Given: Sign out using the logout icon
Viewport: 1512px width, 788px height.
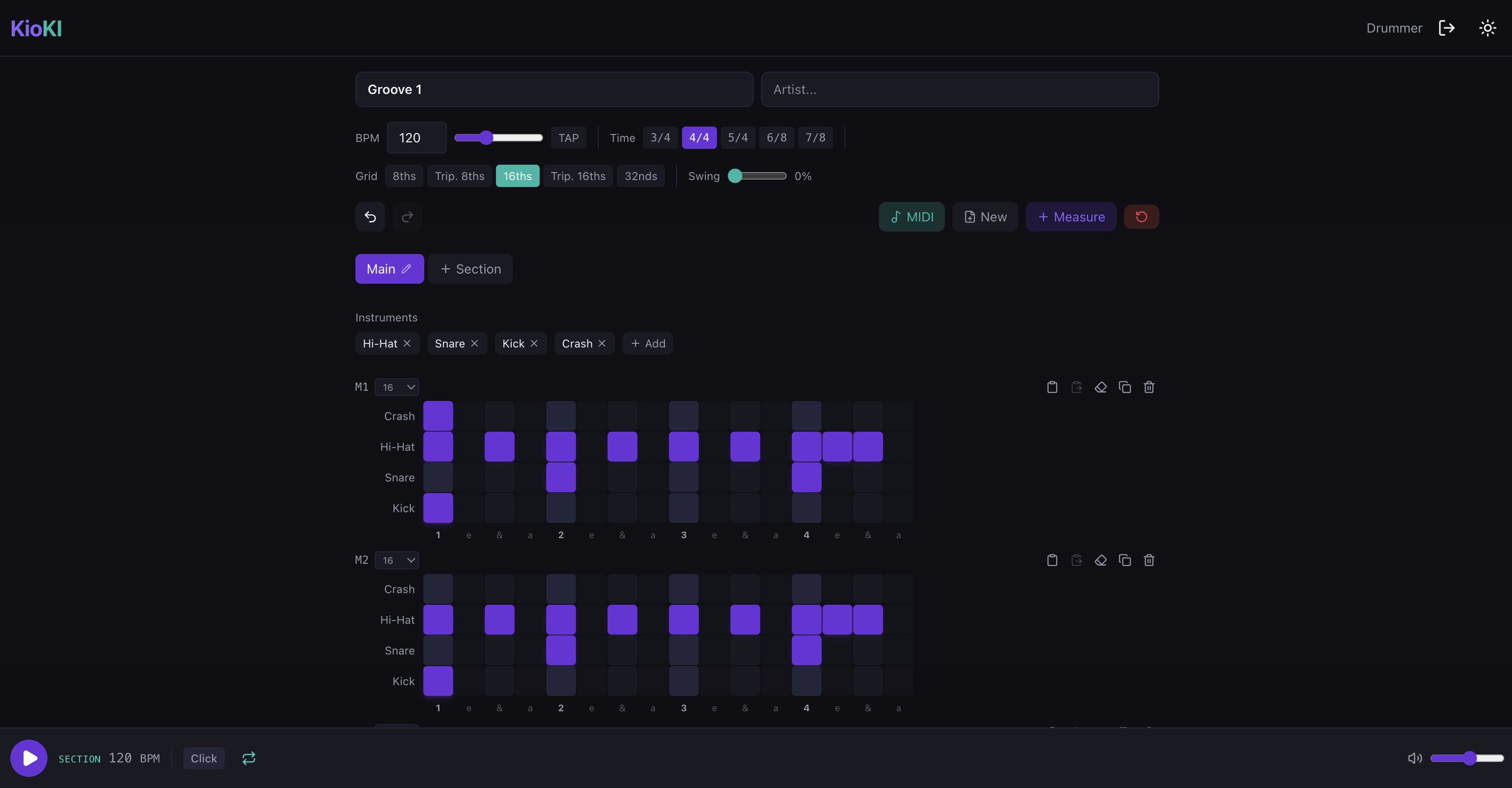Looking at the screenshot, I should click(x=1447, y=27).
